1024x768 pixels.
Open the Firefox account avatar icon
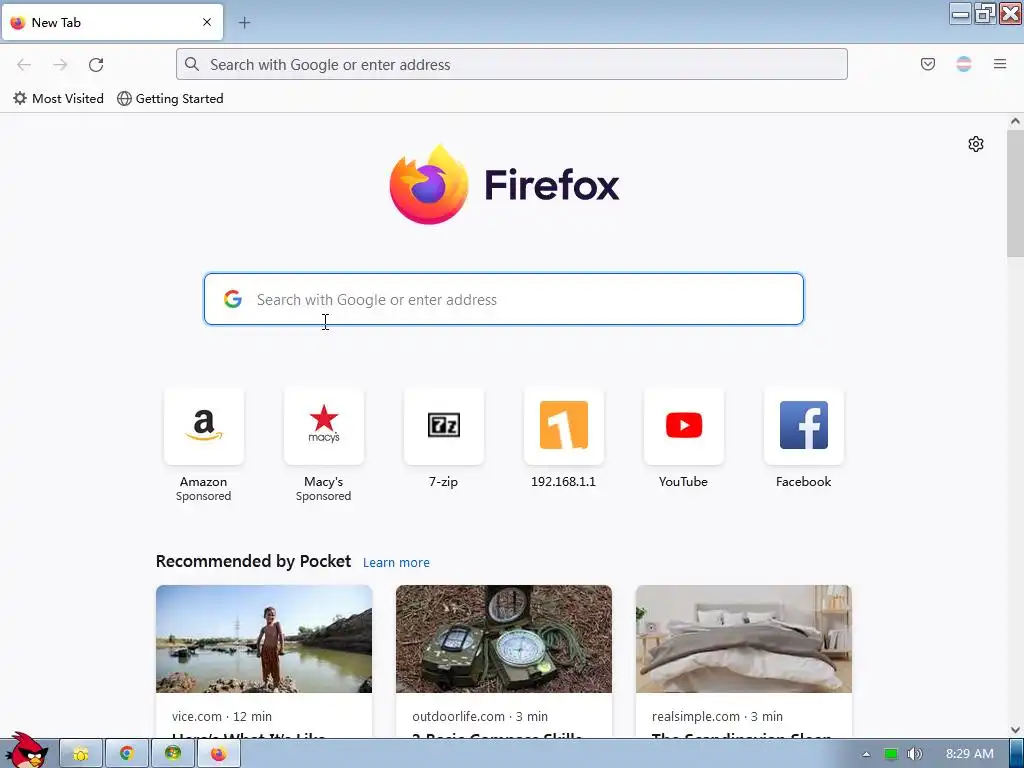964,64
